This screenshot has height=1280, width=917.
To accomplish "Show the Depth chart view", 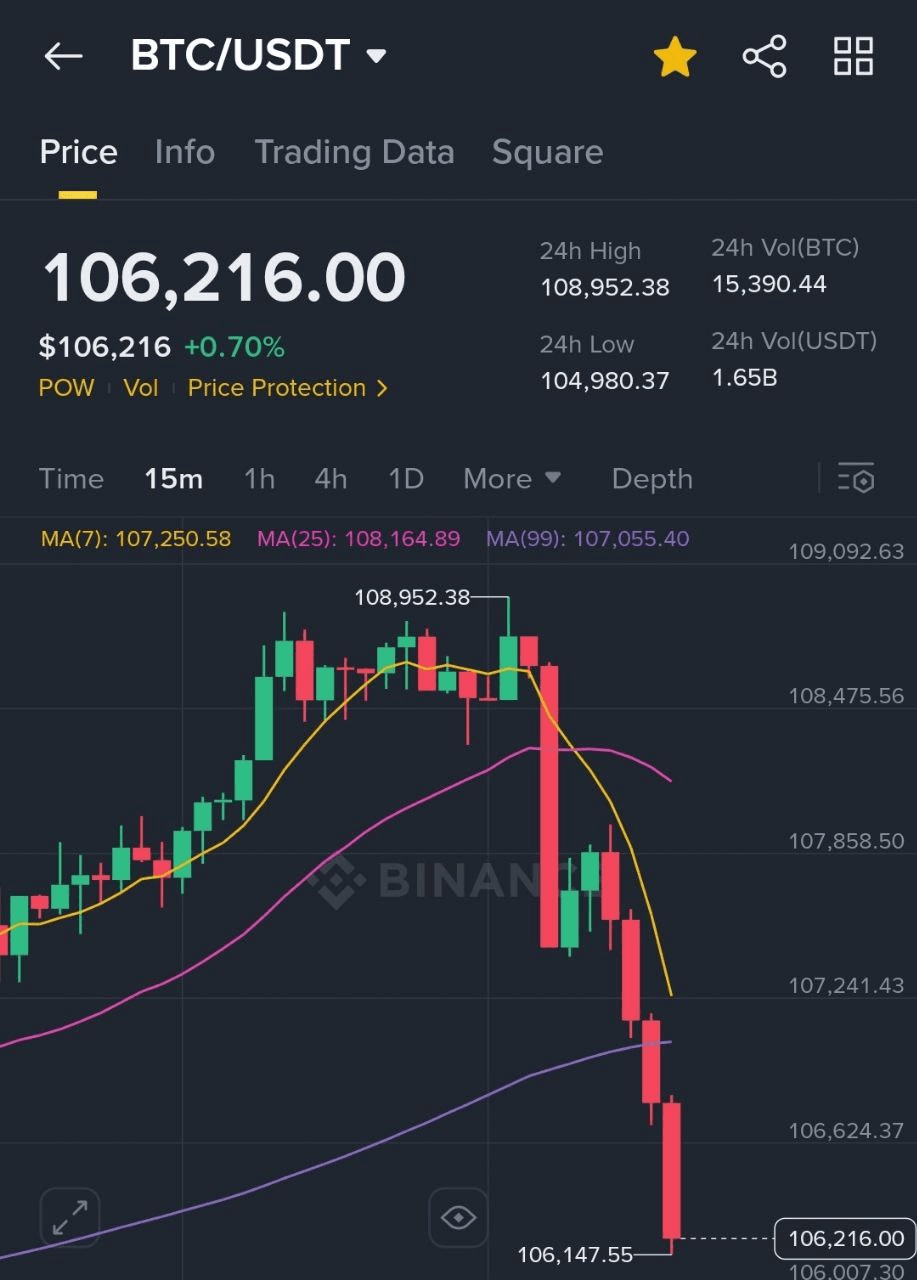I will pyautogui.click(x=652, y=479).
